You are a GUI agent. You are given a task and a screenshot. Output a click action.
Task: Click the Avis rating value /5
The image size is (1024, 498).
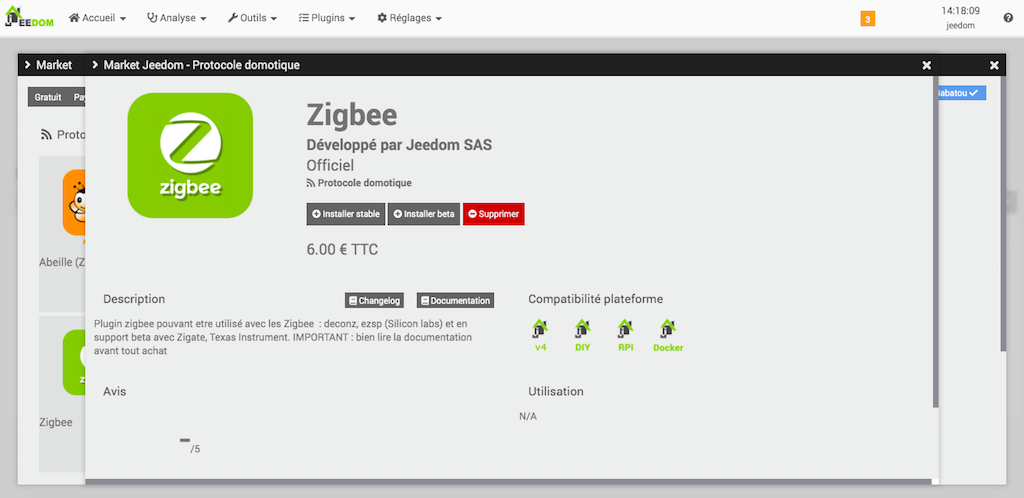[x=190, y=446]
